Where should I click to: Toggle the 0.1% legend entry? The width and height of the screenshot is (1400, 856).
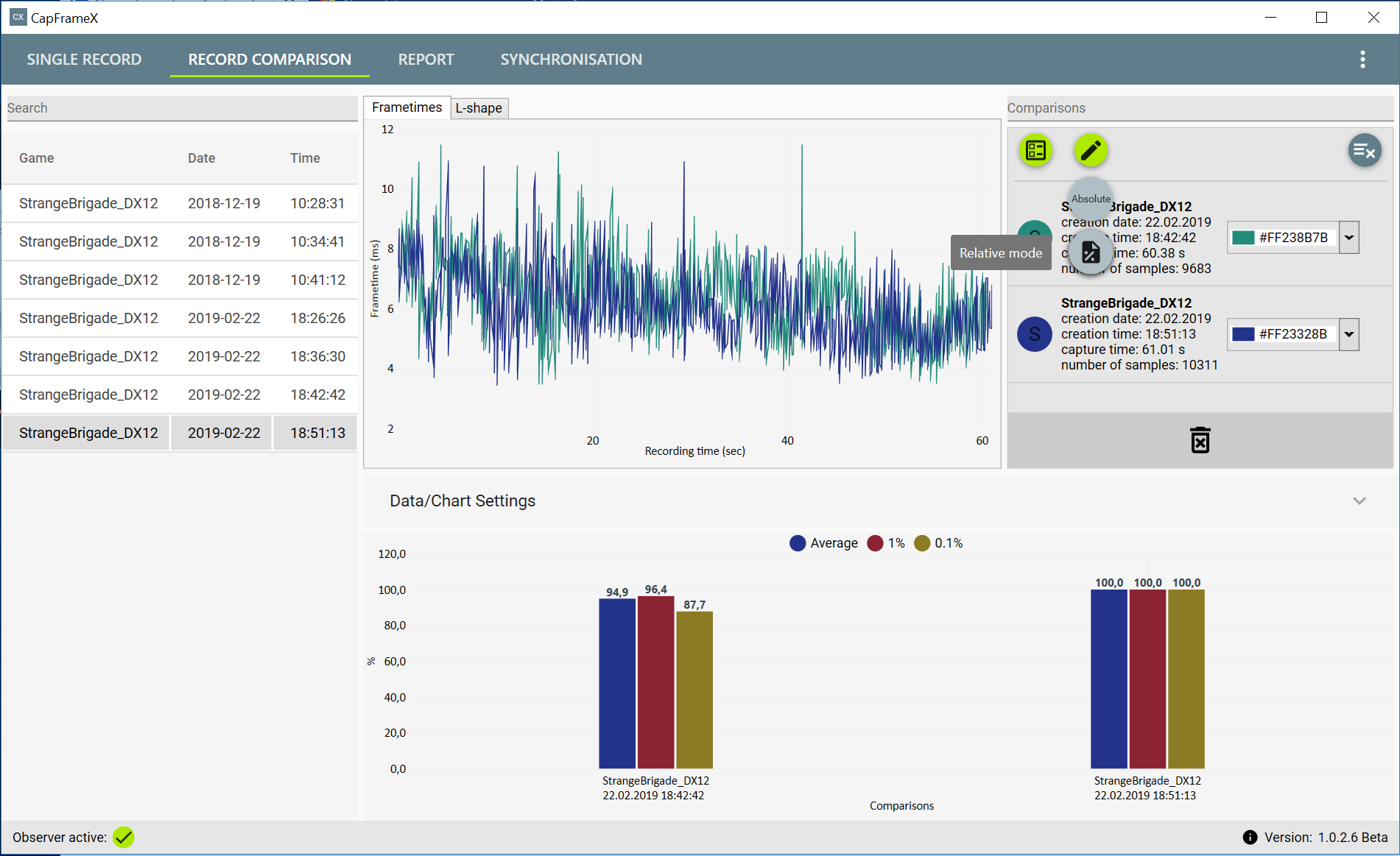pos(938,543)
